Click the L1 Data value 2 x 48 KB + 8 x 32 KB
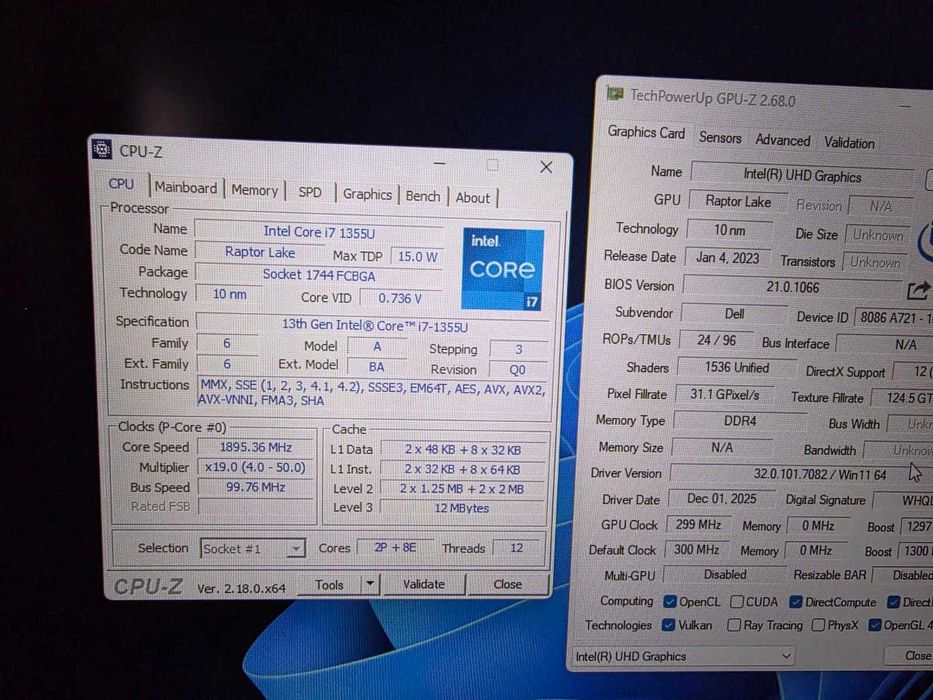Viewport: 933px width, 700px height. click(x=463, y=449)
